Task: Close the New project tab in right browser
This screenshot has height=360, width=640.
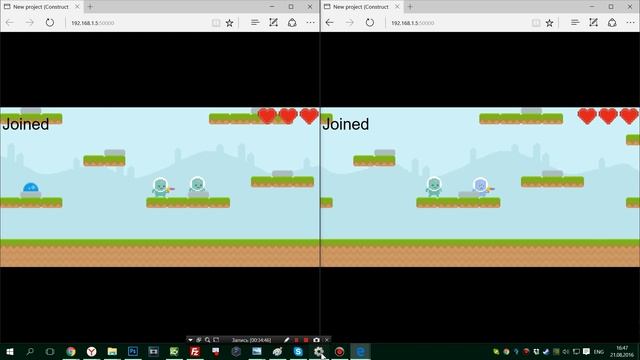Action: pyautogui.click(x=397, y=7)
